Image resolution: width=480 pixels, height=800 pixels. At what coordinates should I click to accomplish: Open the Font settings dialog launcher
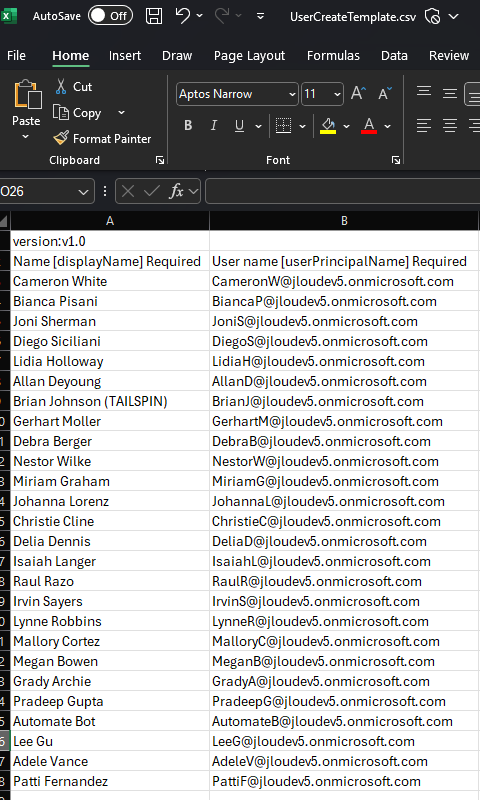point(395,160)
